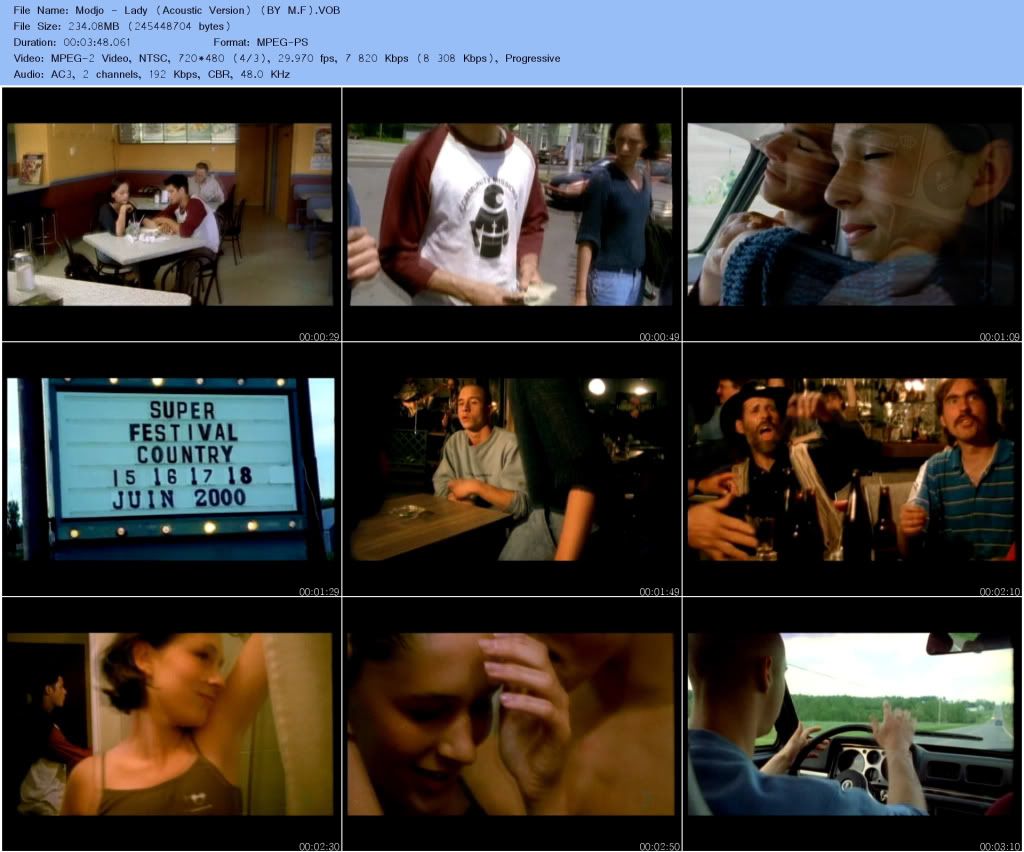The width and height of the screenshot is (1024, 852).
Task: Select the Audio AC3 info line
Action: click(x=152, y=74)
